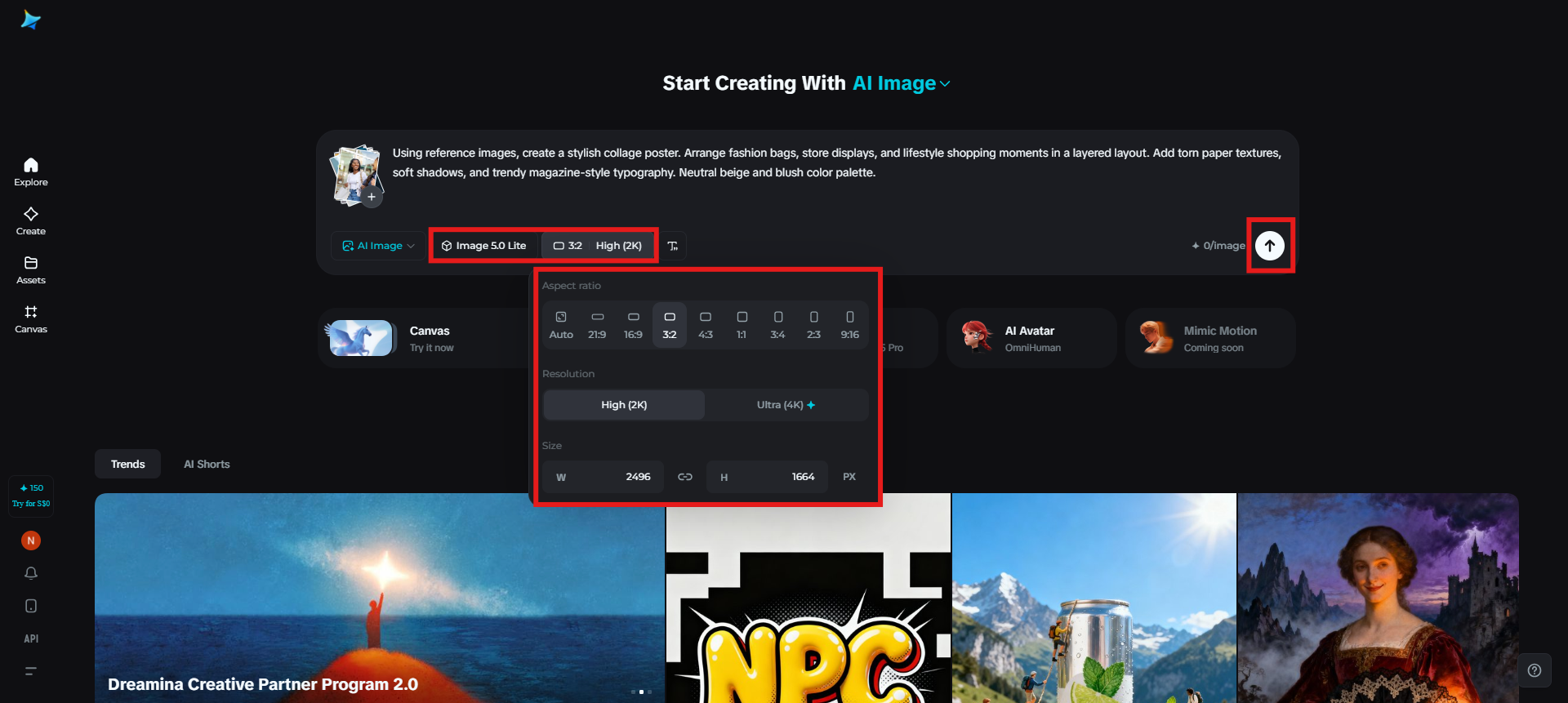Add another reference image with plus icon

point(372,197)
